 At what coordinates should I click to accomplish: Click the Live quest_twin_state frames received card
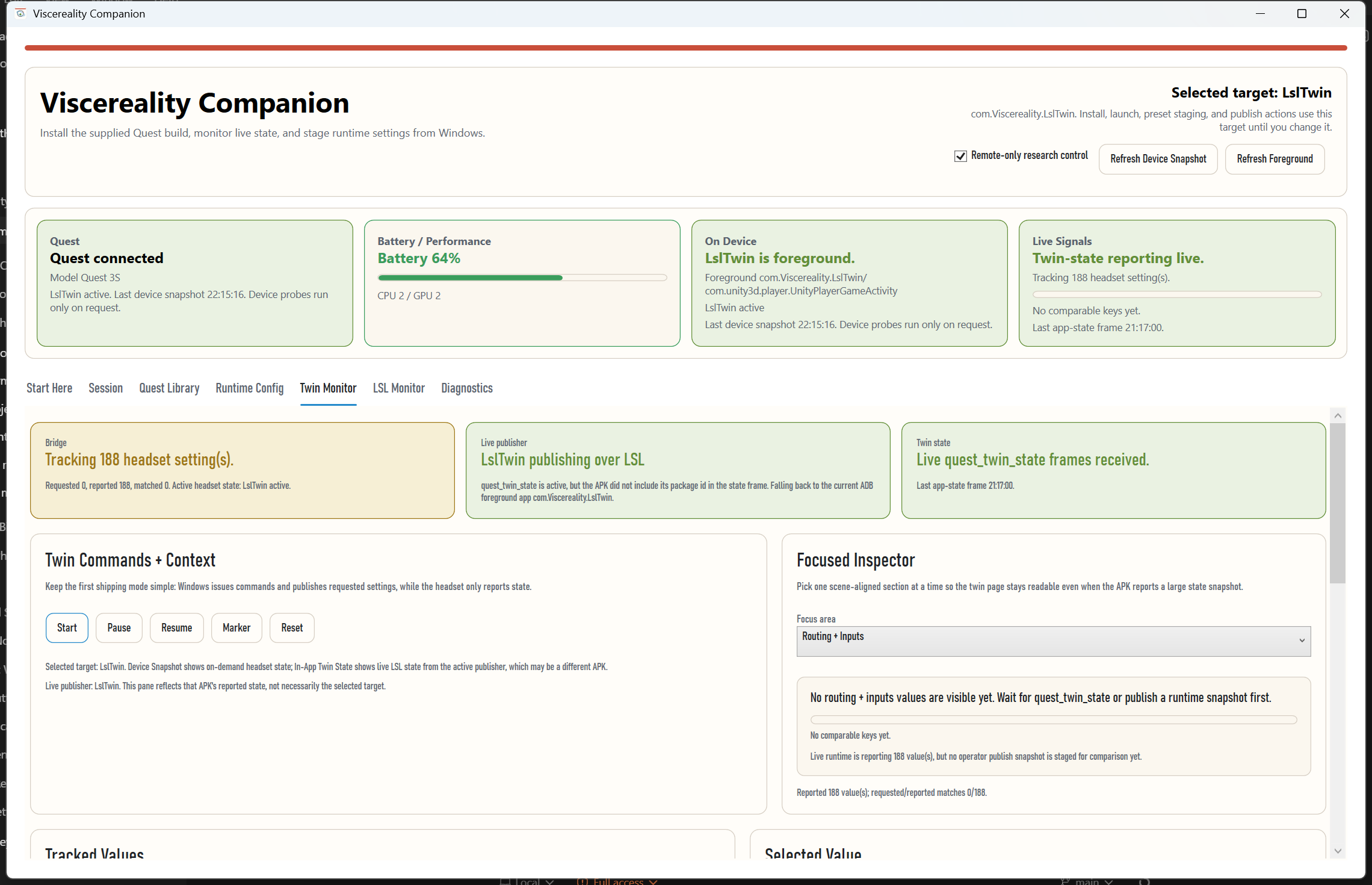pyautogui.click(x=1113, y=470)
